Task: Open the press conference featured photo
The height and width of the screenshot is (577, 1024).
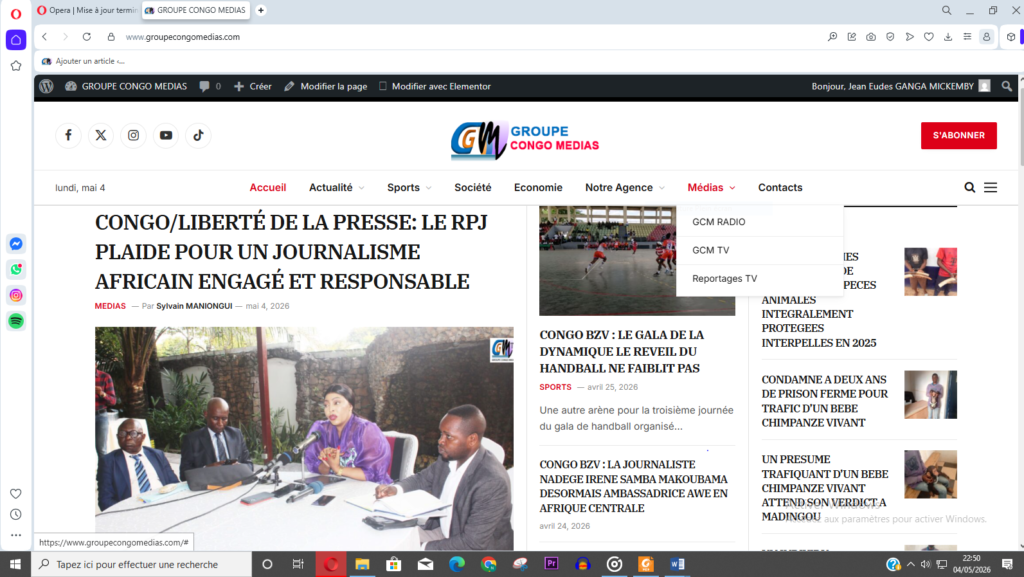Action: coord(304,439)
